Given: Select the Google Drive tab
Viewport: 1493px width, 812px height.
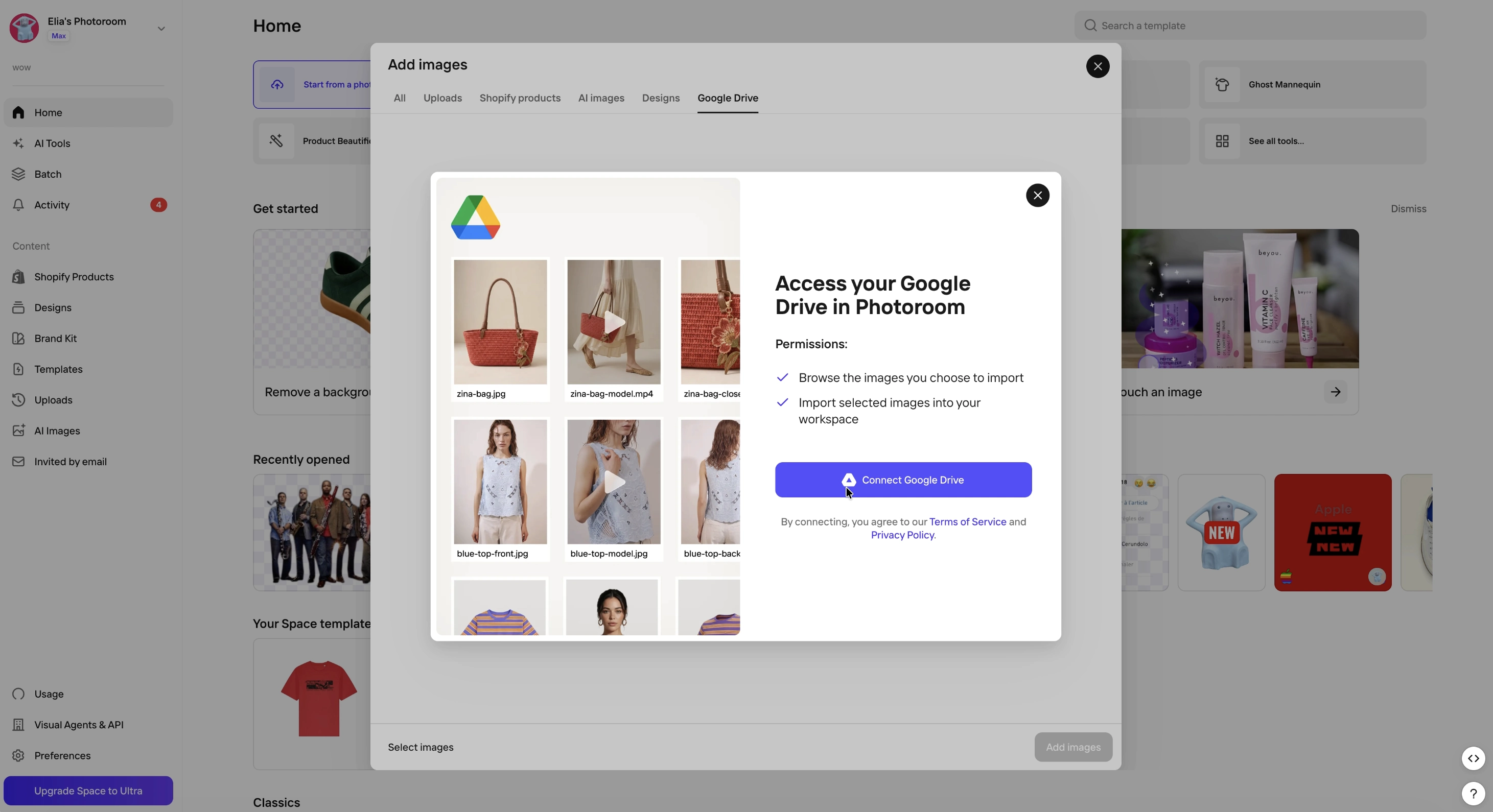Looking at the screenshot, I should pos(728,98).
